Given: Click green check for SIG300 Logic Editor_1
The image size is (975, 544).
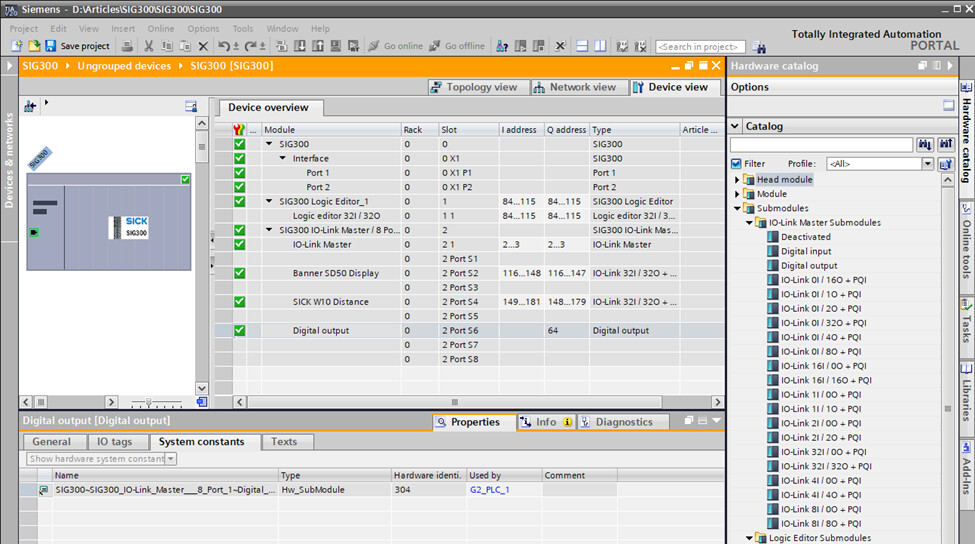Looking at the screenshot, I should coord(239,201).
